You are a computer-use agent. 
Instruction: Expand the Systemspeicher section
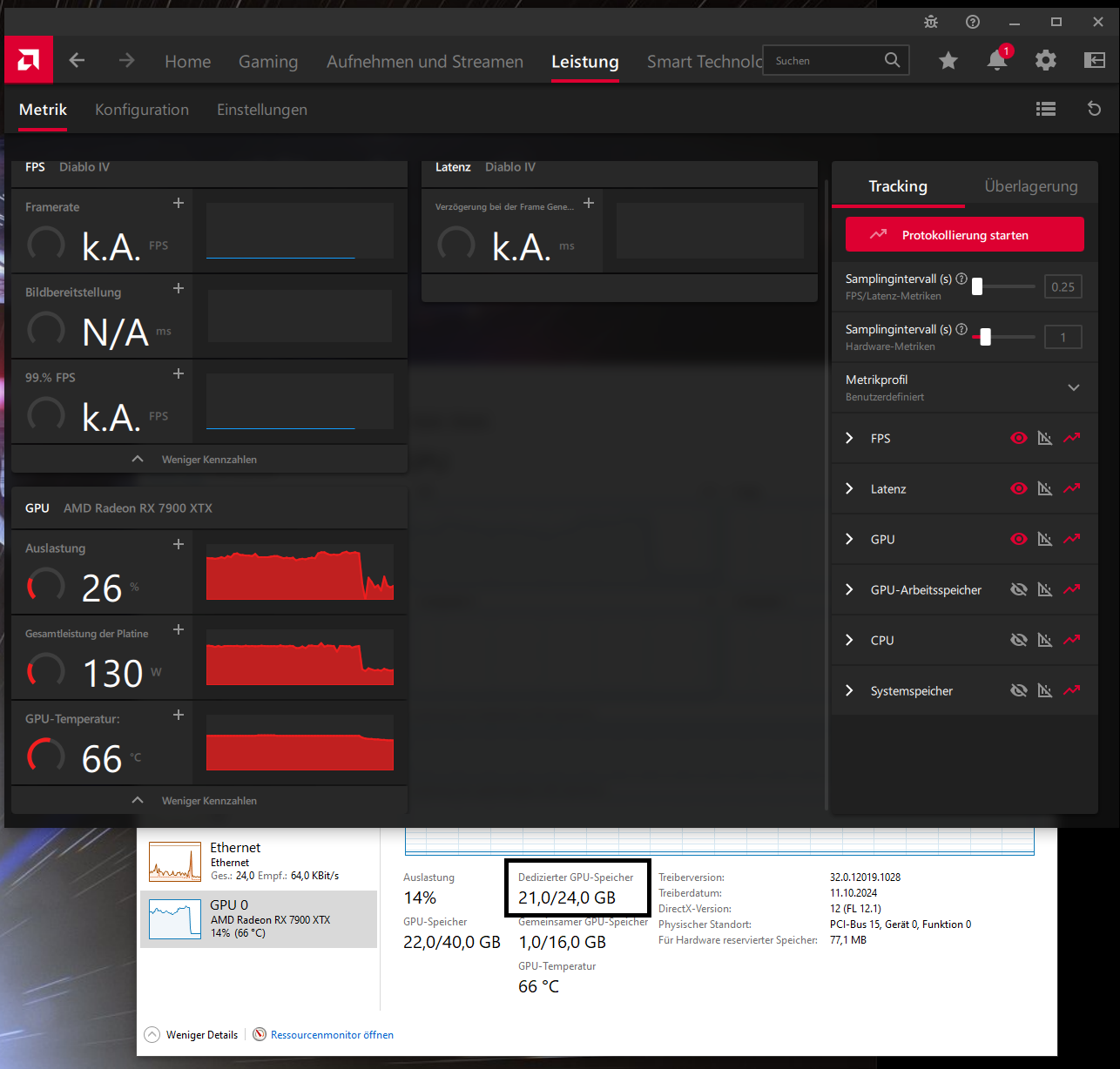[x=849, y=690]
